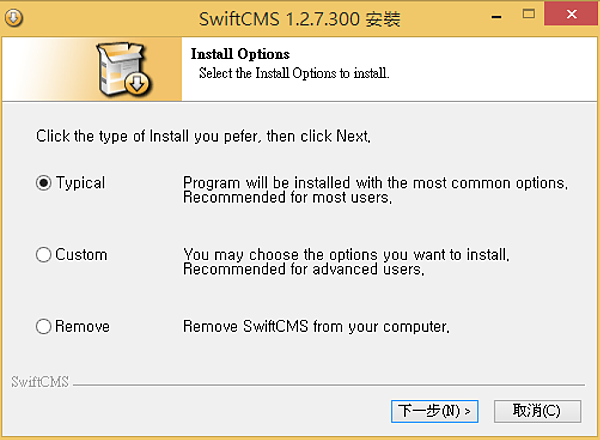Image resolution: width=600 pixels, height=440 pixels.
Task: Click the SwiftCMS branding text at bottom
Action: [x=40, y=382]
